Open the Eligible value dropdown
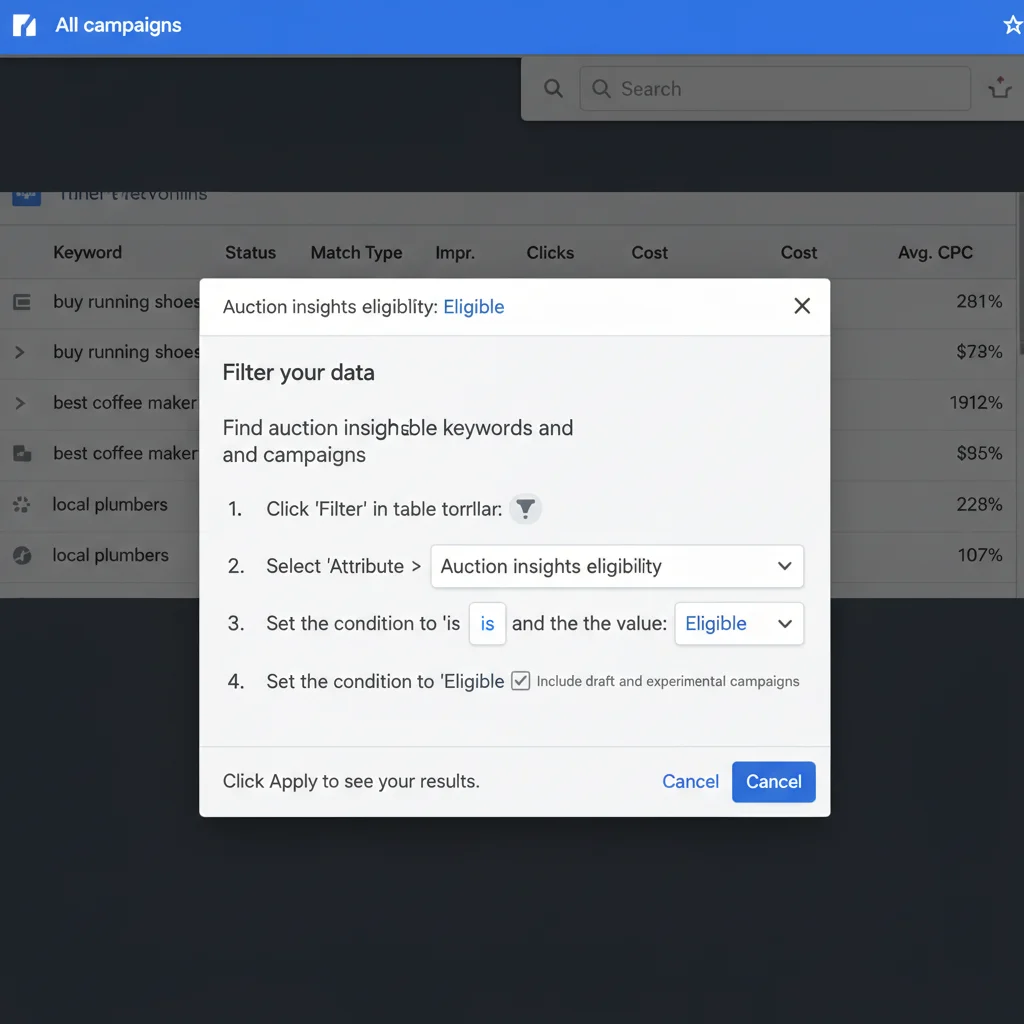This screenshot has width=1024, height=1024. [x=739, y=624]
